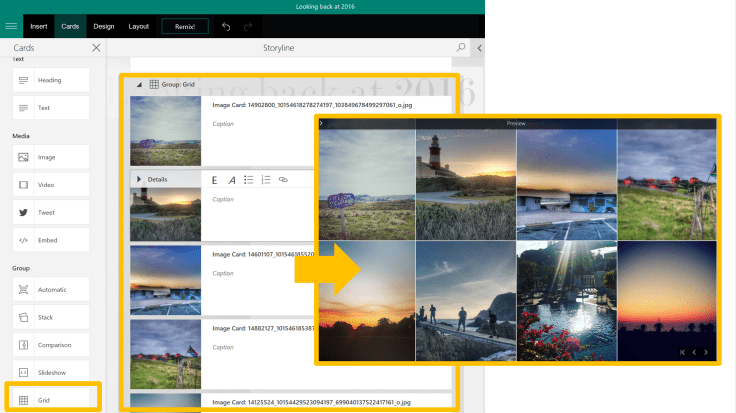The height and width of the screenshot is (413, 736).
Task: Switch to the Insert tab
Action: coord(38,26)
